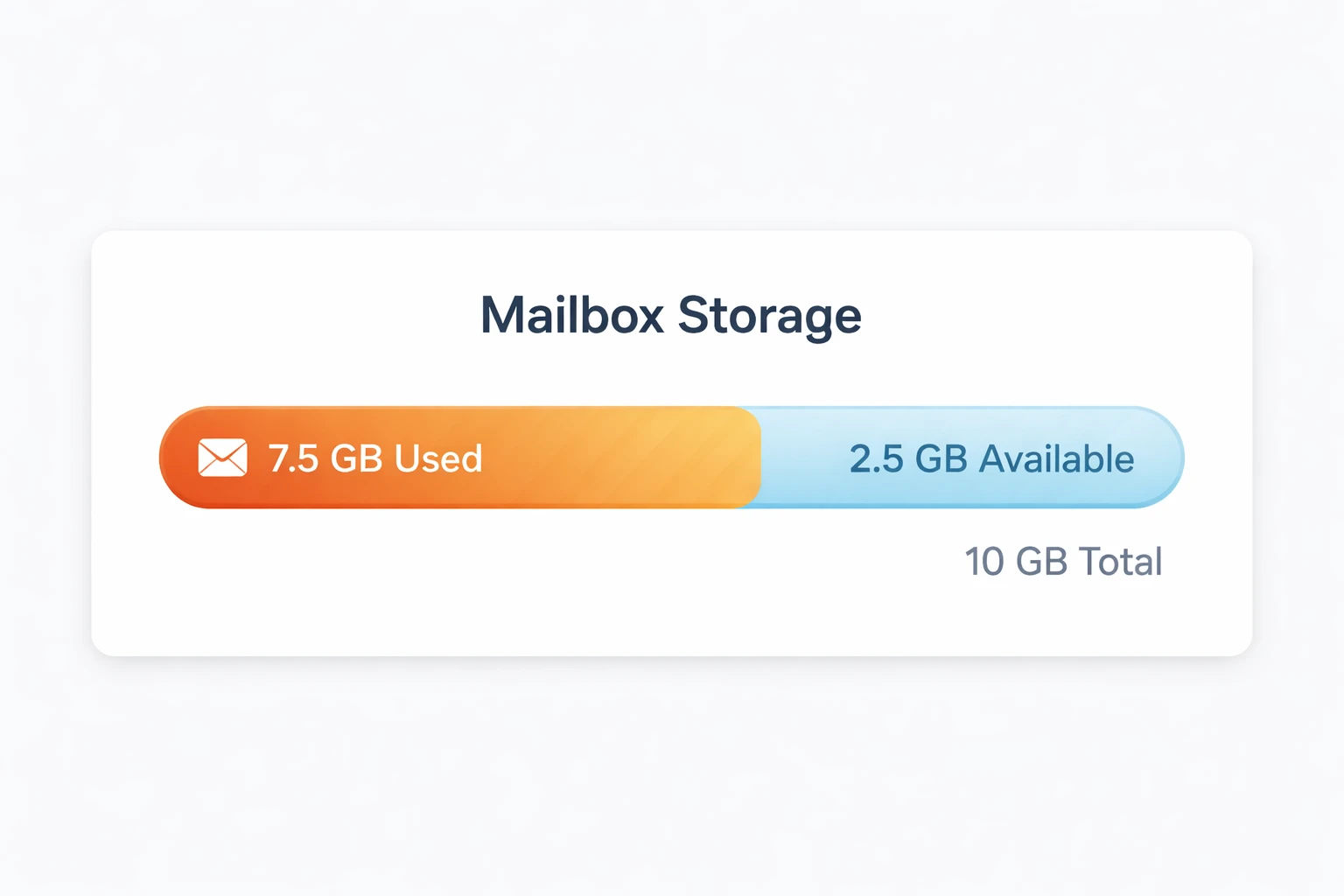Click the envelope mail icon
This screenshot has height=896, width=1344.
tap(222, 458)
